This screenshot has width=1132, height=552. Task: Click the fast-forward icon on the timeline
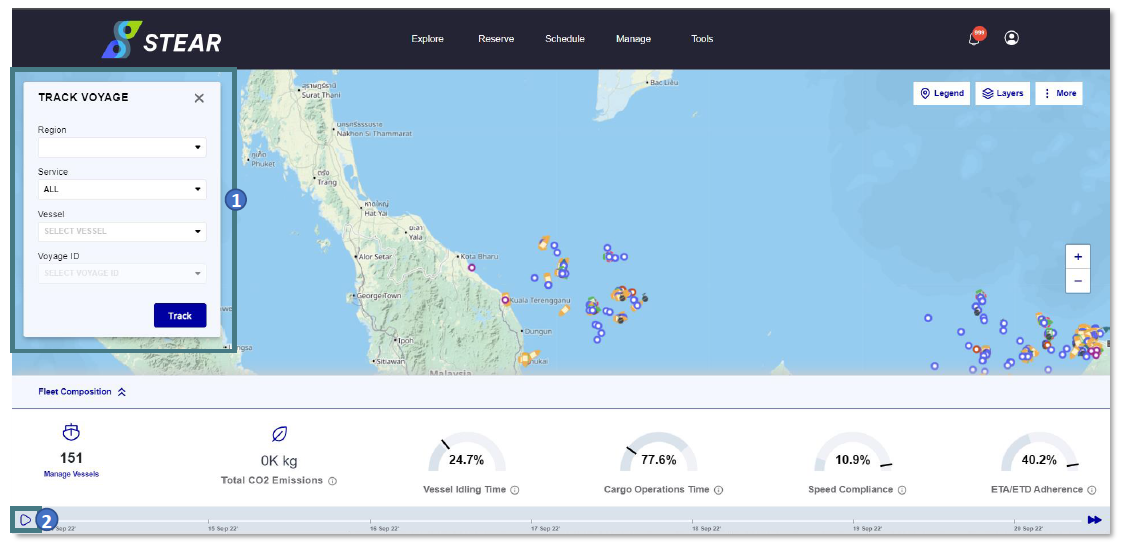(x=1094, y=520)
